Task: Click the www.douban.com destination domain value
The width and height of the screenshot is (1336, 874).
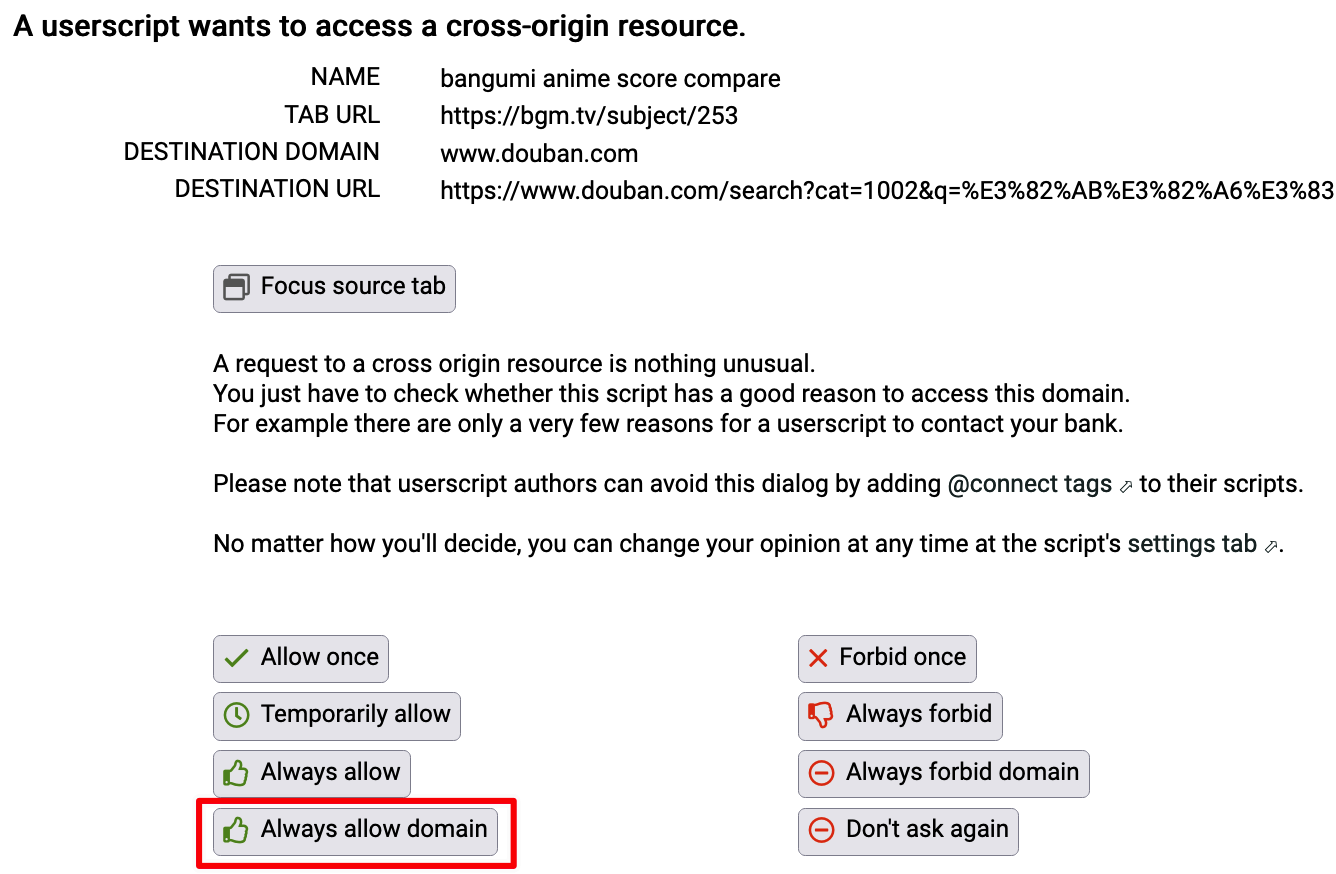Action: pos(538,153)
